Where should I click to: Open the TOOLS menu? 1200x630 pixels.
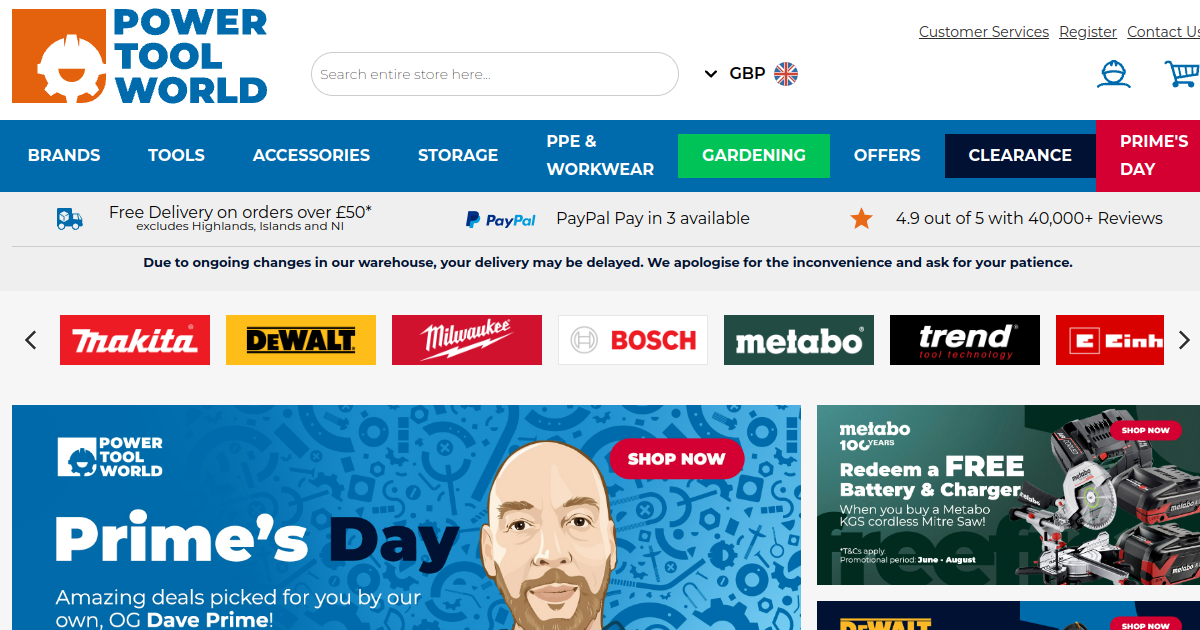click(176, 155)
